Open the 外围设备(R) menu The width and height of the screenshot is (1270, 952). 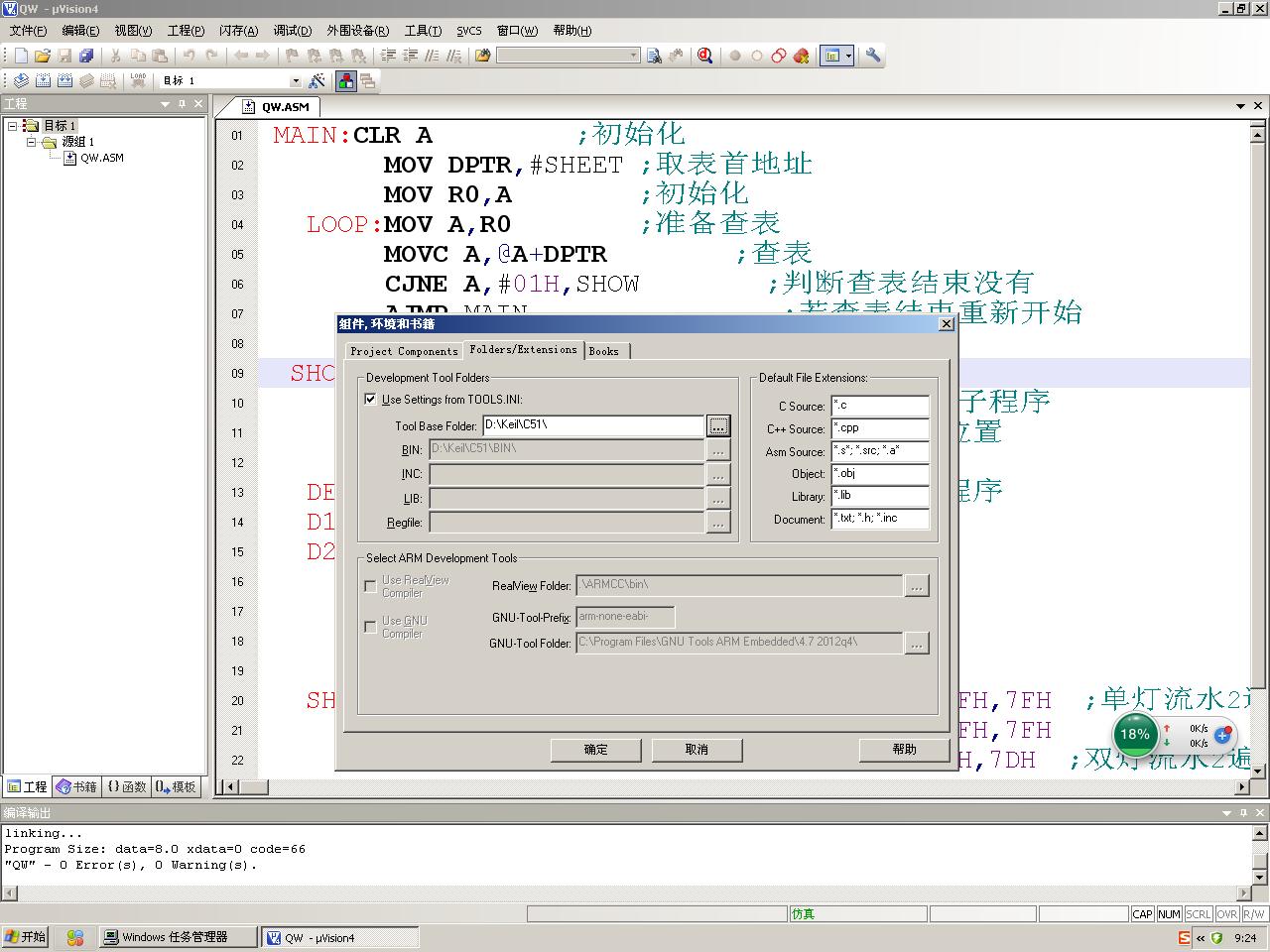358,31
